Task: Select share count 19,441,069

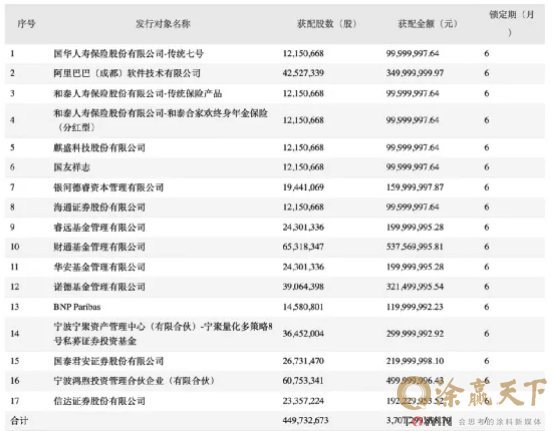Action: (x=303, y=187)
